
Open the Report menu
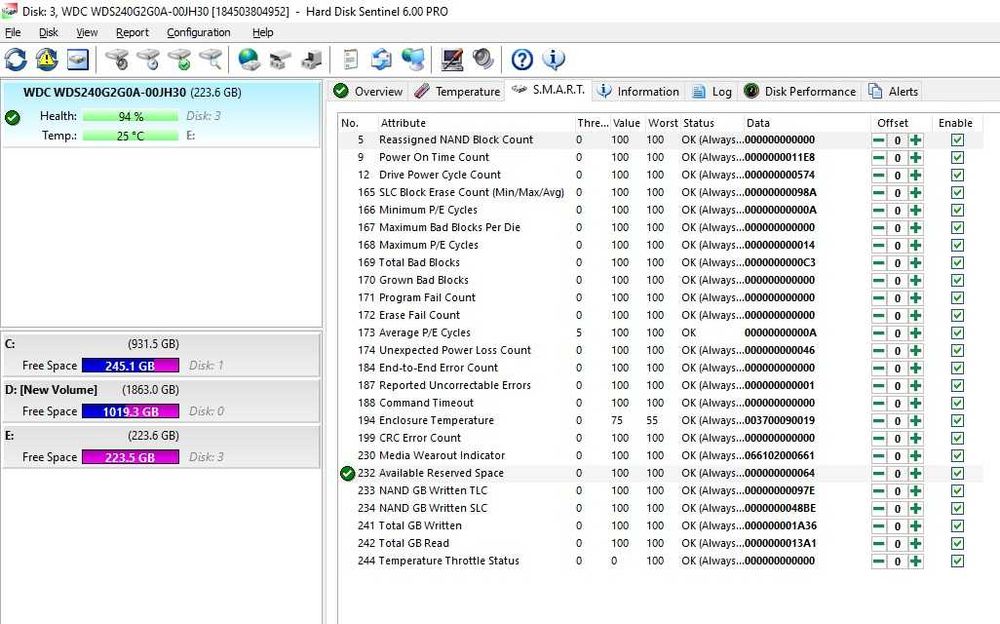pyautogui.click(x=132, y=33)
